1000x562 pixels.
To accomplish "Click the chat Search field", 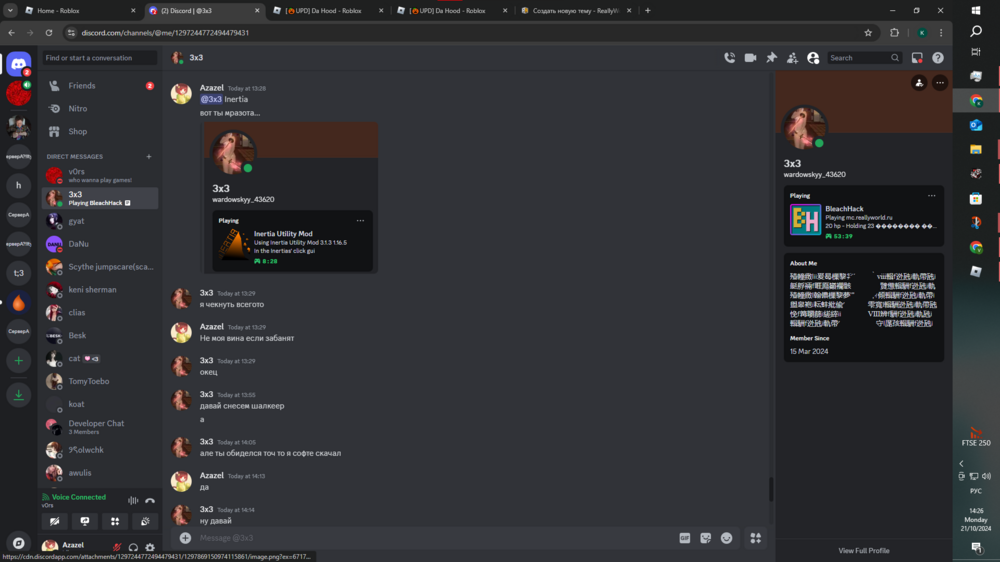I will pyautogui.click(x=864, y=57).
